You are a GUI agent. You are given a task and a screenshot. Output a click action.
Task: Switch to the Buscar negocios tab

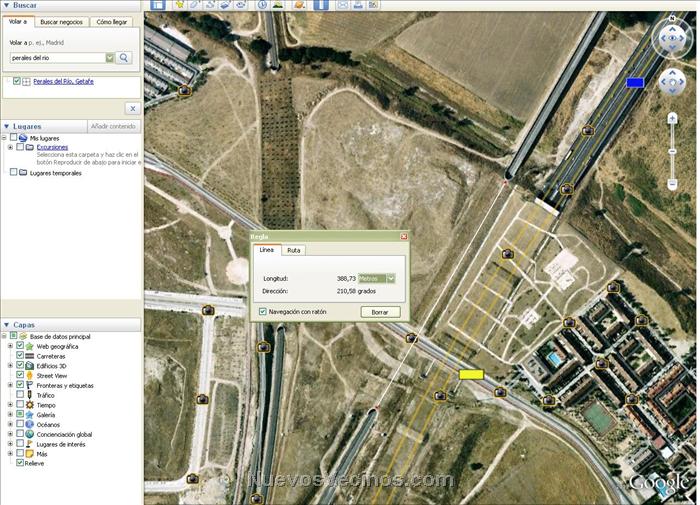(62, 21)
